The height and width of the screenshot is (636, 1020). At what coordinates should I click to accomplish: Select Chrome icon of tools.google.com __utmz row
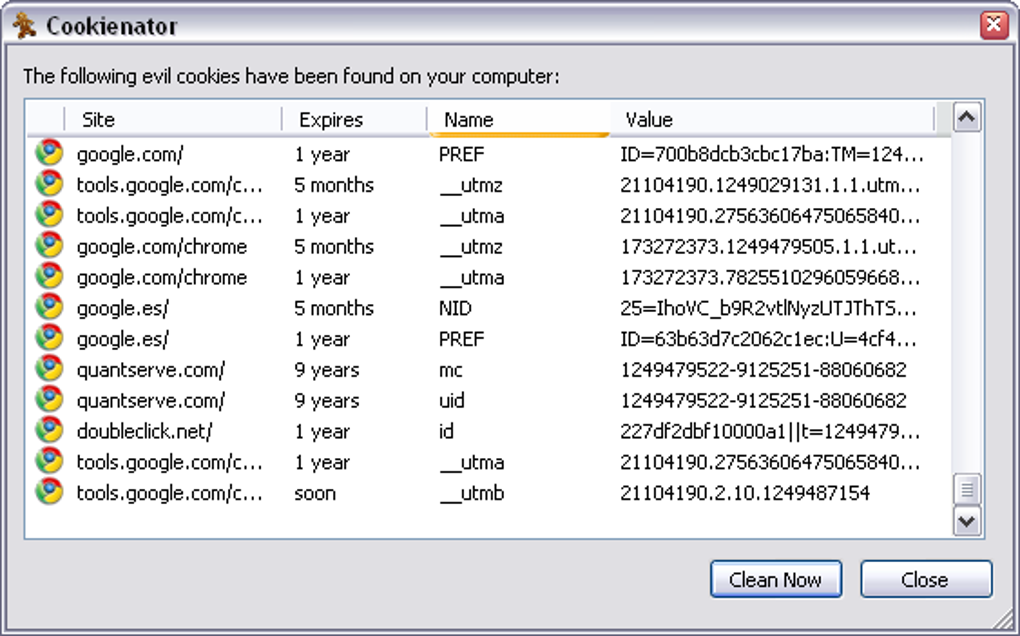49,184
